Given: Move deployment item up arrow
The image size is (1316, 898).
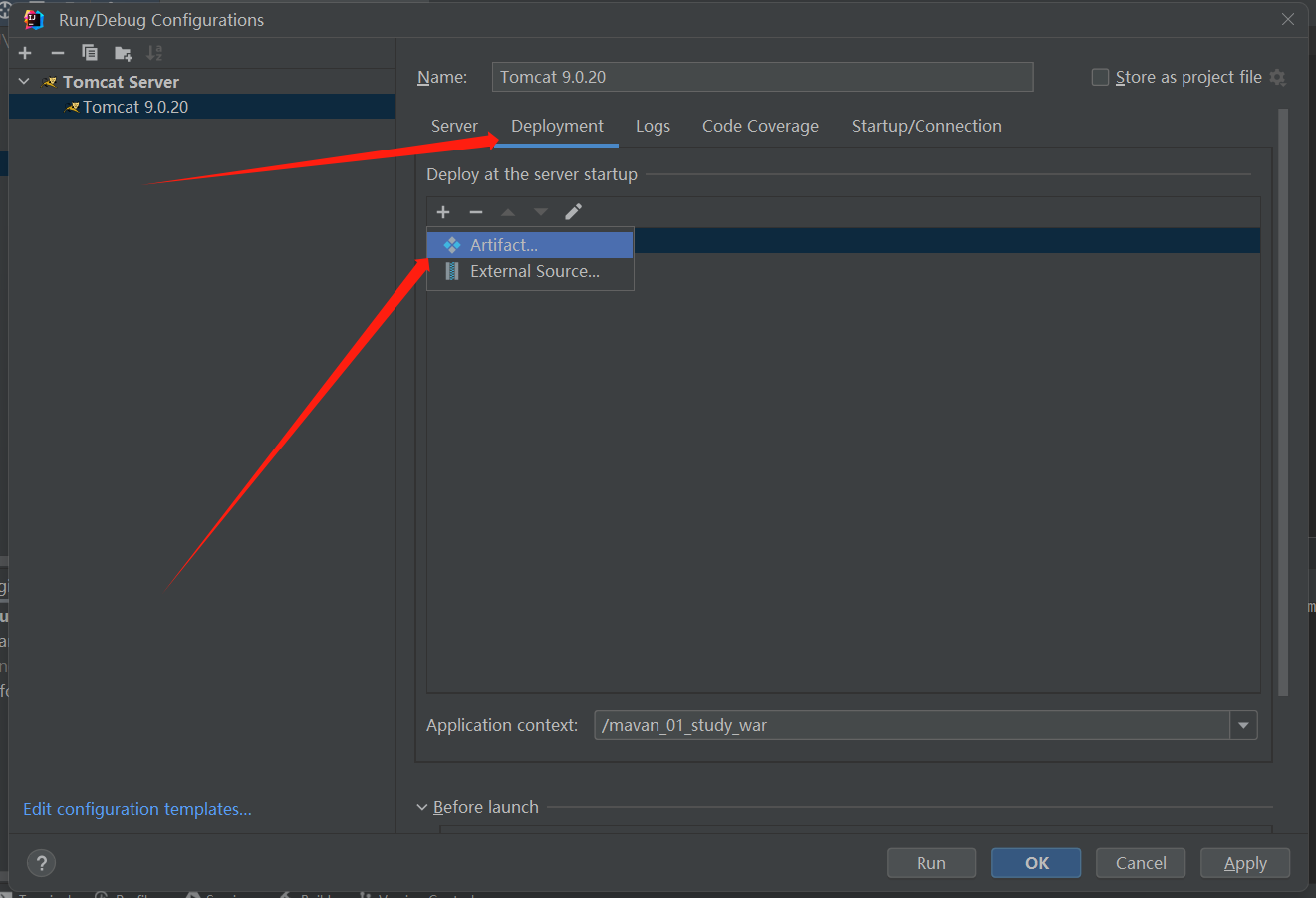Looking at the screenshot, I should pos(508,211).
